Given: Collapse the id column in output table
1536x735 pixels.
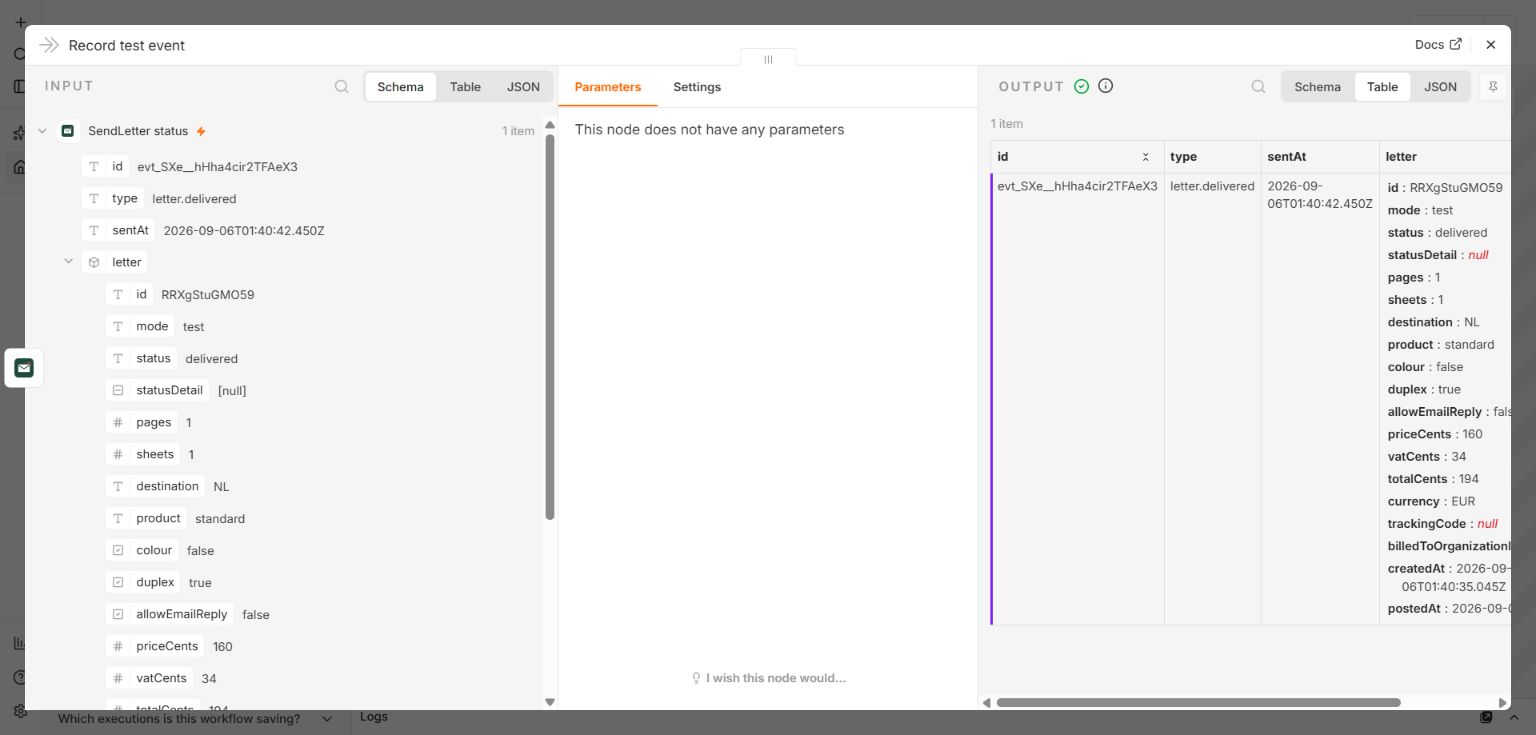Looking at the screenshot, I should click(1145, 157).
